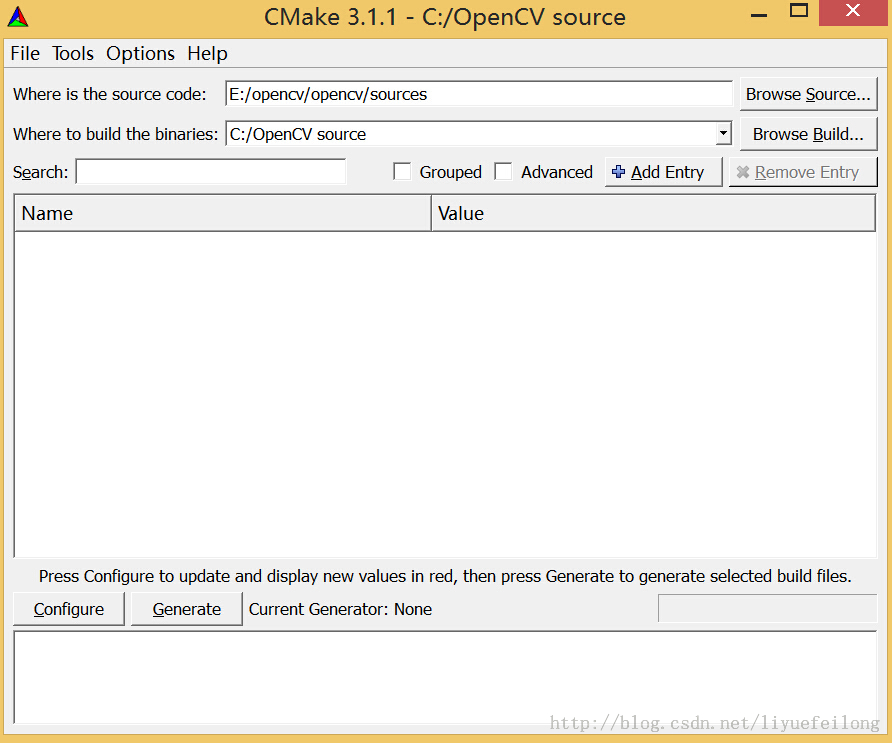The width and height of the screenshot is (892, 743).
Task: Click the CMake logo icon in title bar
Action: [x=18, y=17]
